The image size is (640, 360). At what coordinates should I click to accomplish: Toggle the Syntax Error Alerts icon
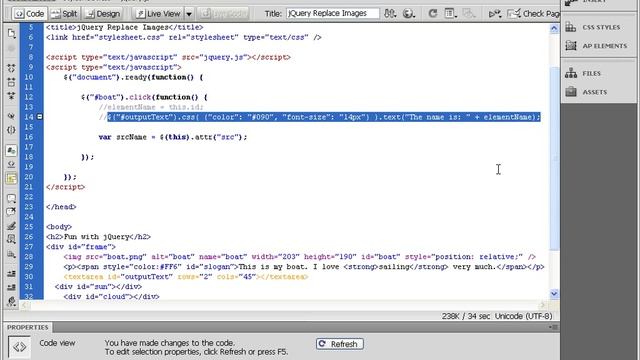(x=11, y=178)
